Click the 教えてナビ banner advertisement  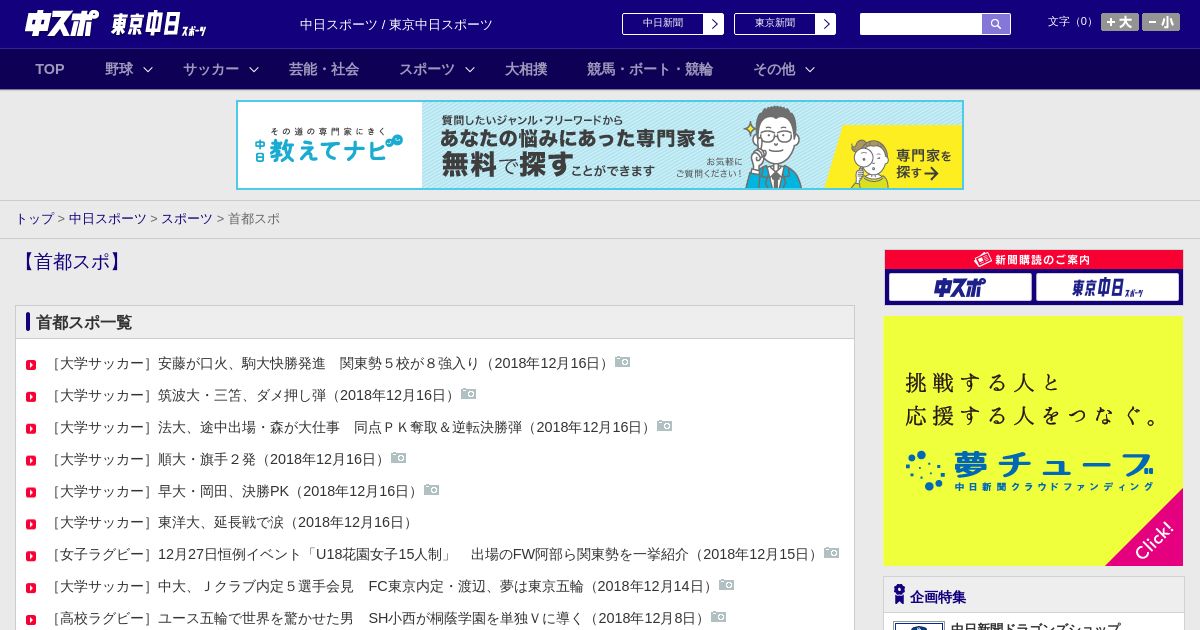[600, 145]
